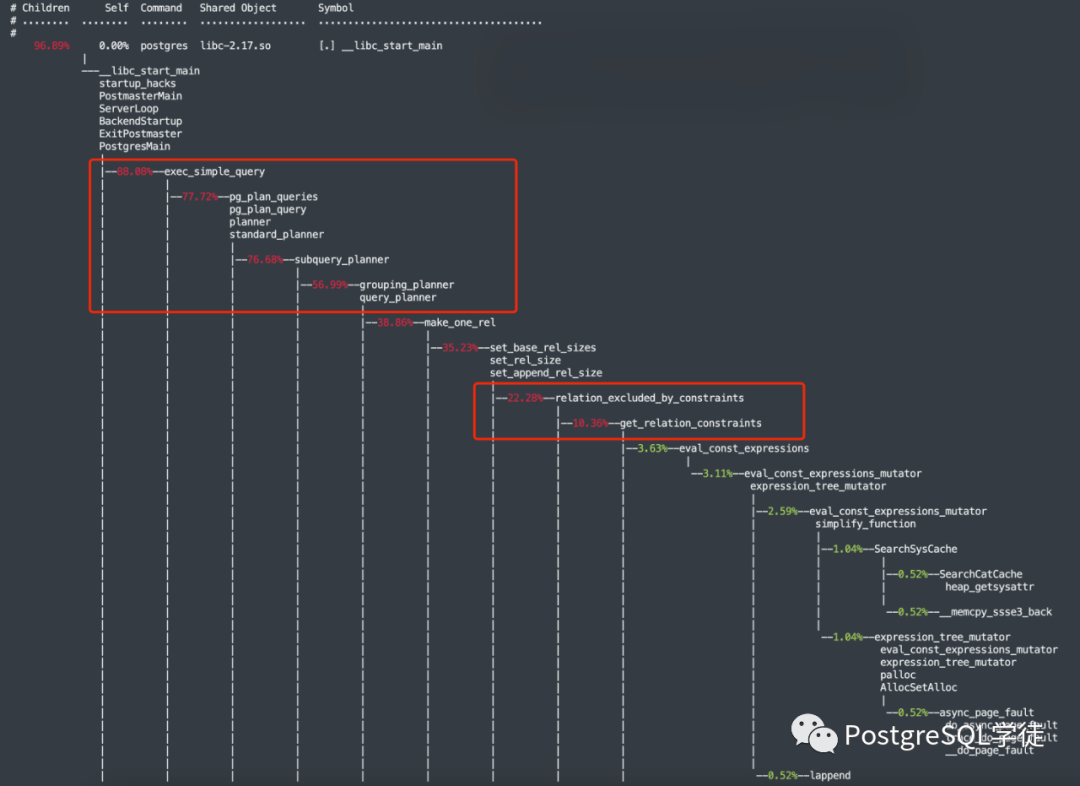Select the "pg_plan_queries" function name
This screenshot has width=1080, height=786.
(273, 196)
